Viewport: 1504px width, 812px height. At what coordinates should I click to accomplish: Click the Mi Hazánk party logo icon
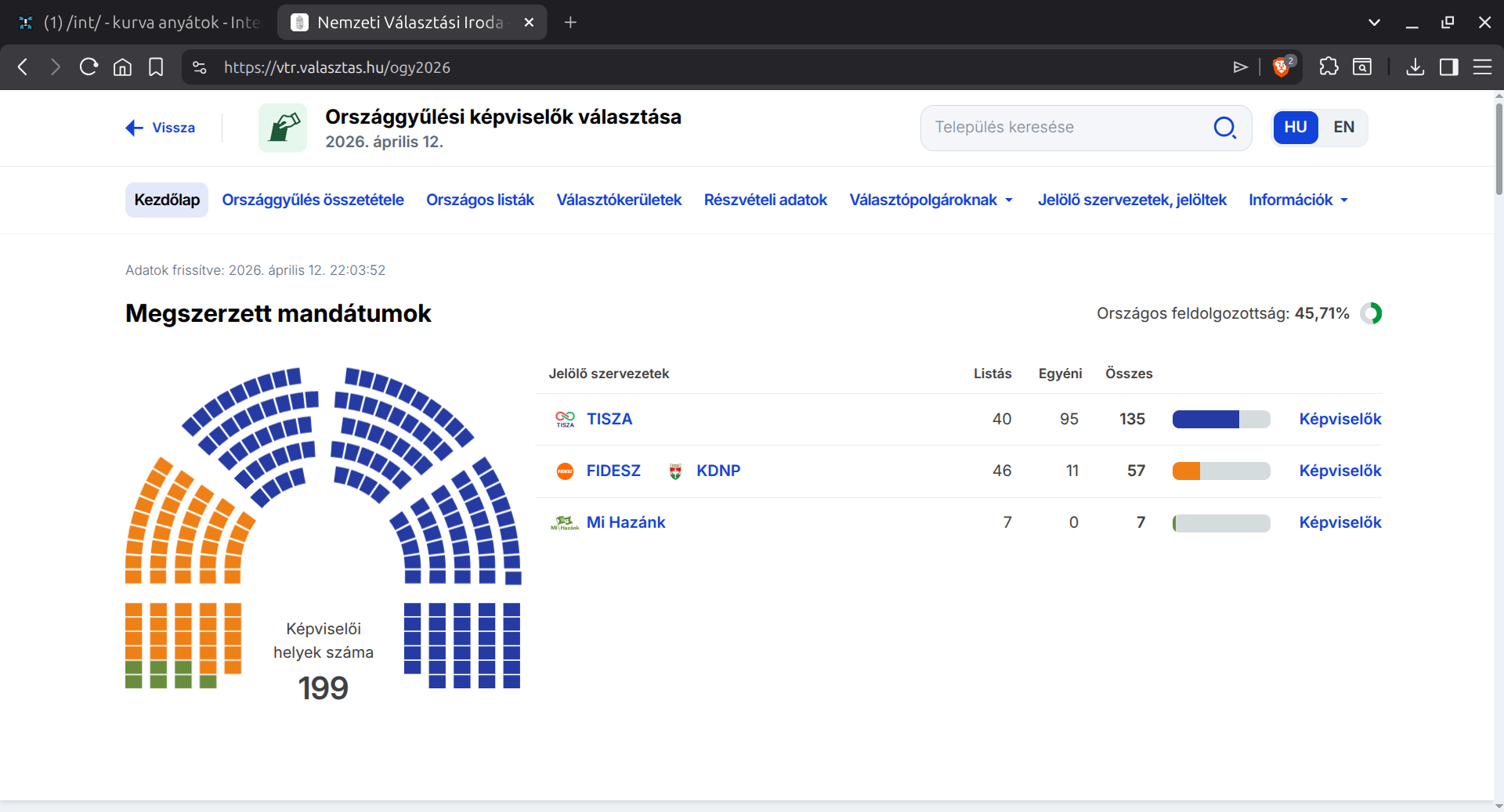[x=565, y=523]
